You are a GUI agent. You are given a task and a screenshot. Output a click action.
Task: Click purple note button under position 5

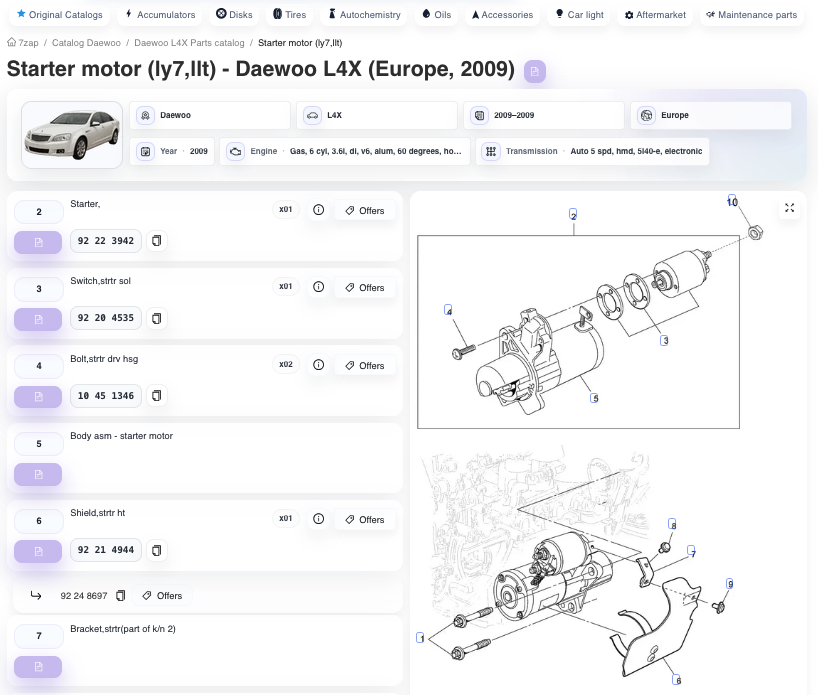click(38, 475)
